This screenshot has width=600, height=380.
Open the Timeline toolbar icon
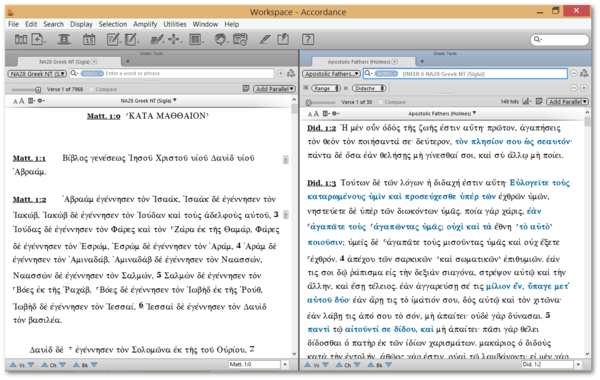click(x=240, y=39)
